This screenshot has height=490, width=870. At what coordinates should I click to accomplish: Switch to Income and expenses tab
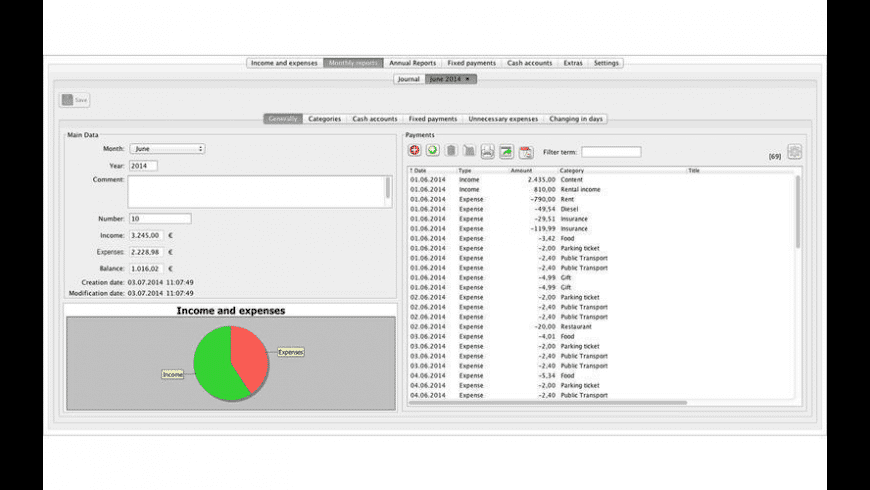tap(284, 63)
